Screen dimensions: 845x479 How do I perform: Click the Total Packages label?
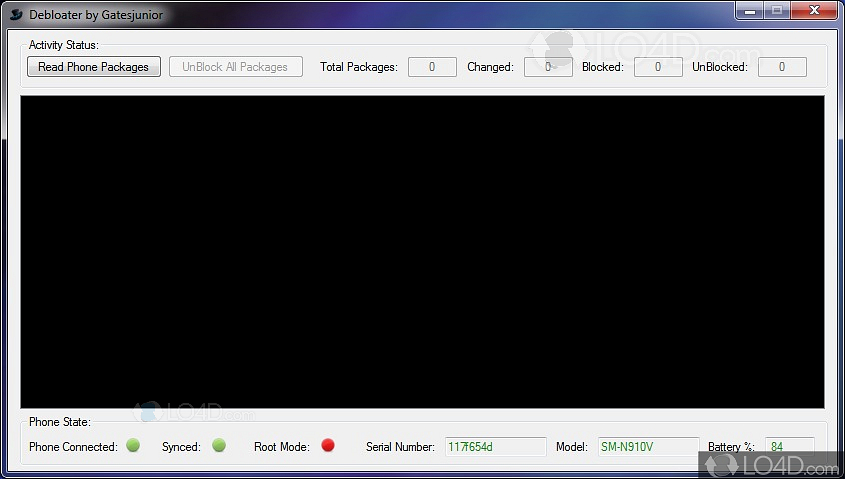pos(359,67)
